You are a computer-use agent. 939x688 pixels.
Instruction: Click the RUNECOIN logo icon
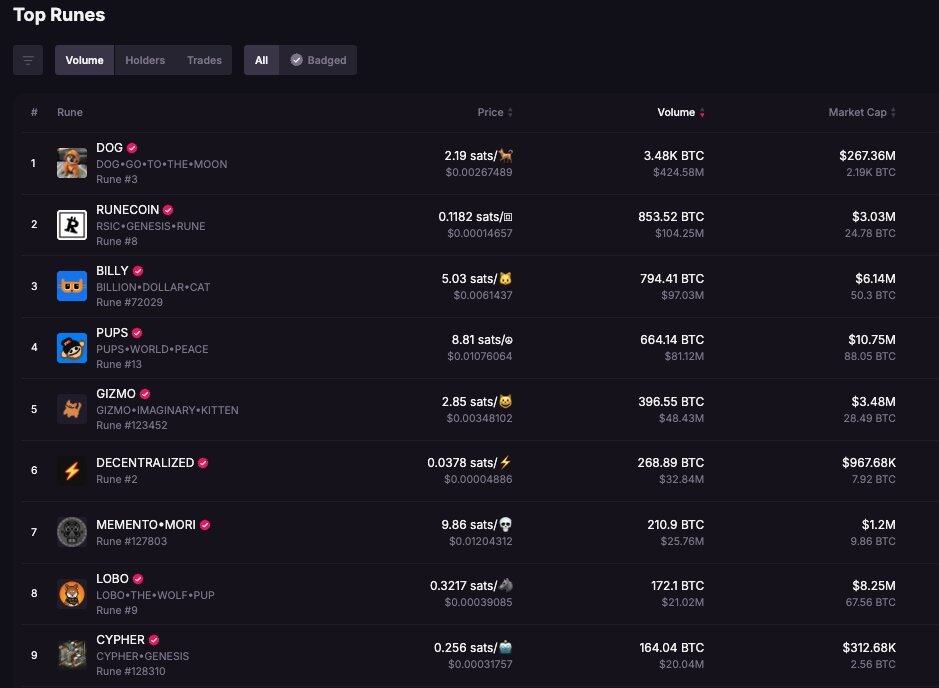tap(72, 225)
